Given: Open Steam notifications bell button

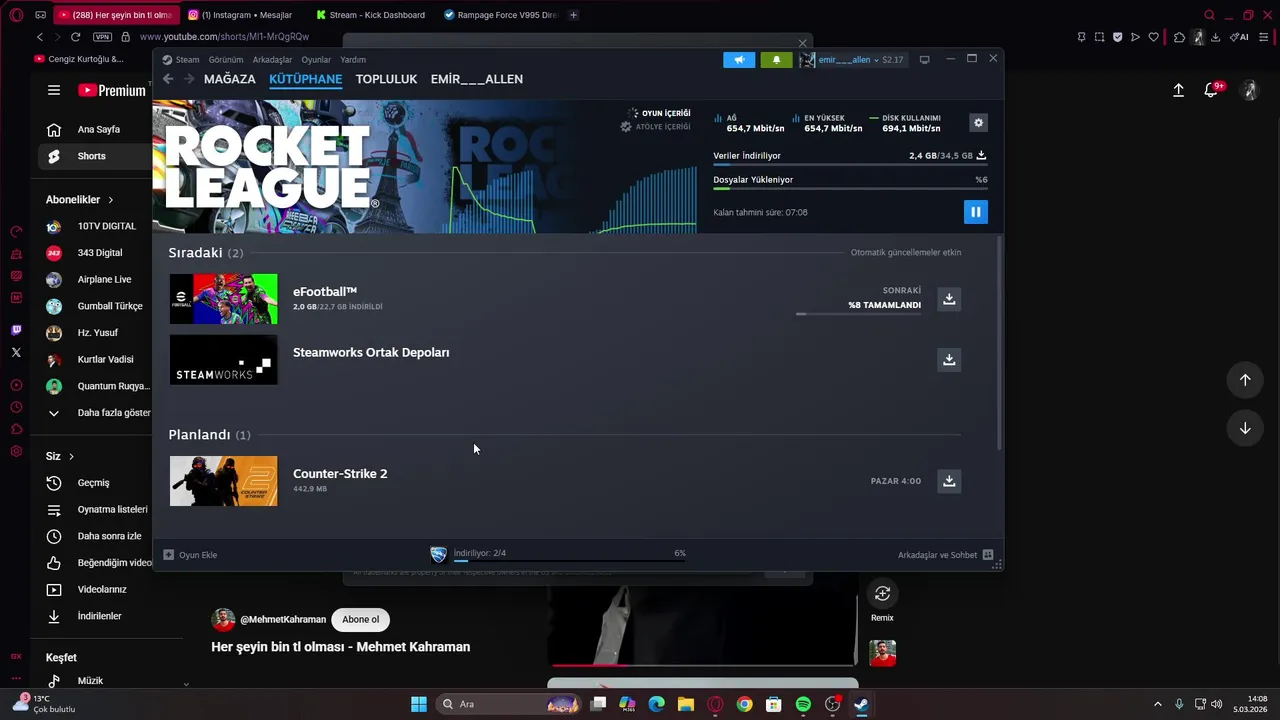Looking at the screenshot, I should (x=776, y=60).
